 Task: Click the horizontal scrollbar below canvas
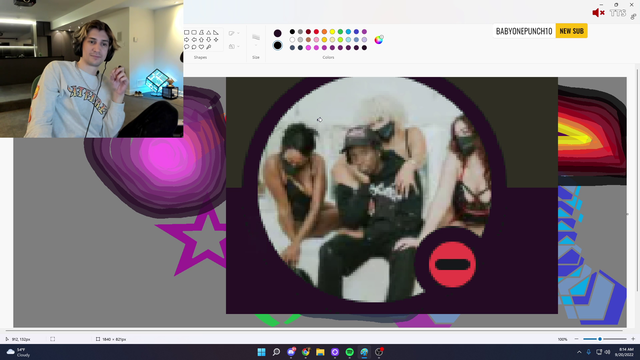point(314,330)
